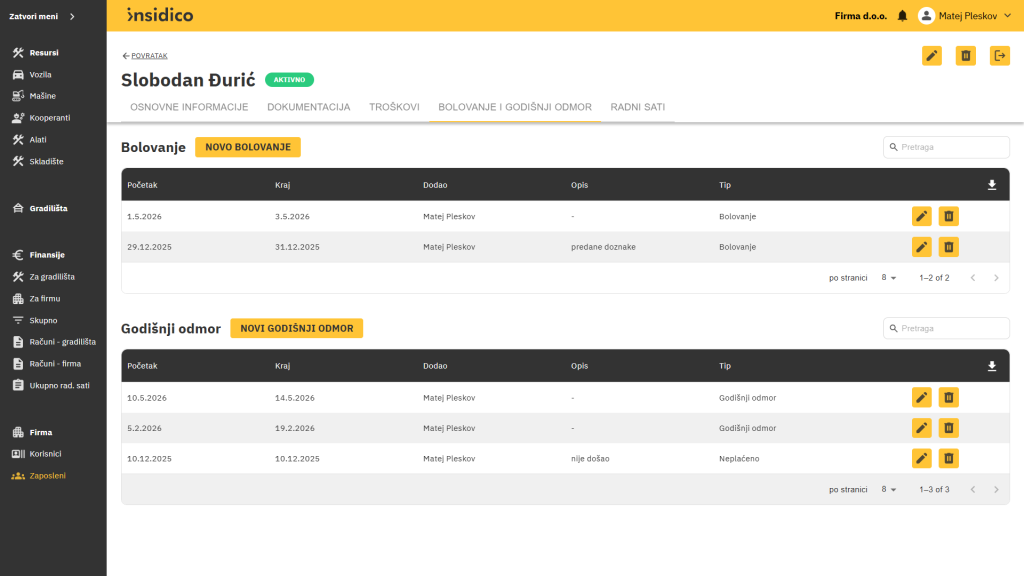Screen dimensions: 1024x576
Task: Delete the 10.5.2026 annual leave row
Action: click(948, 397)
